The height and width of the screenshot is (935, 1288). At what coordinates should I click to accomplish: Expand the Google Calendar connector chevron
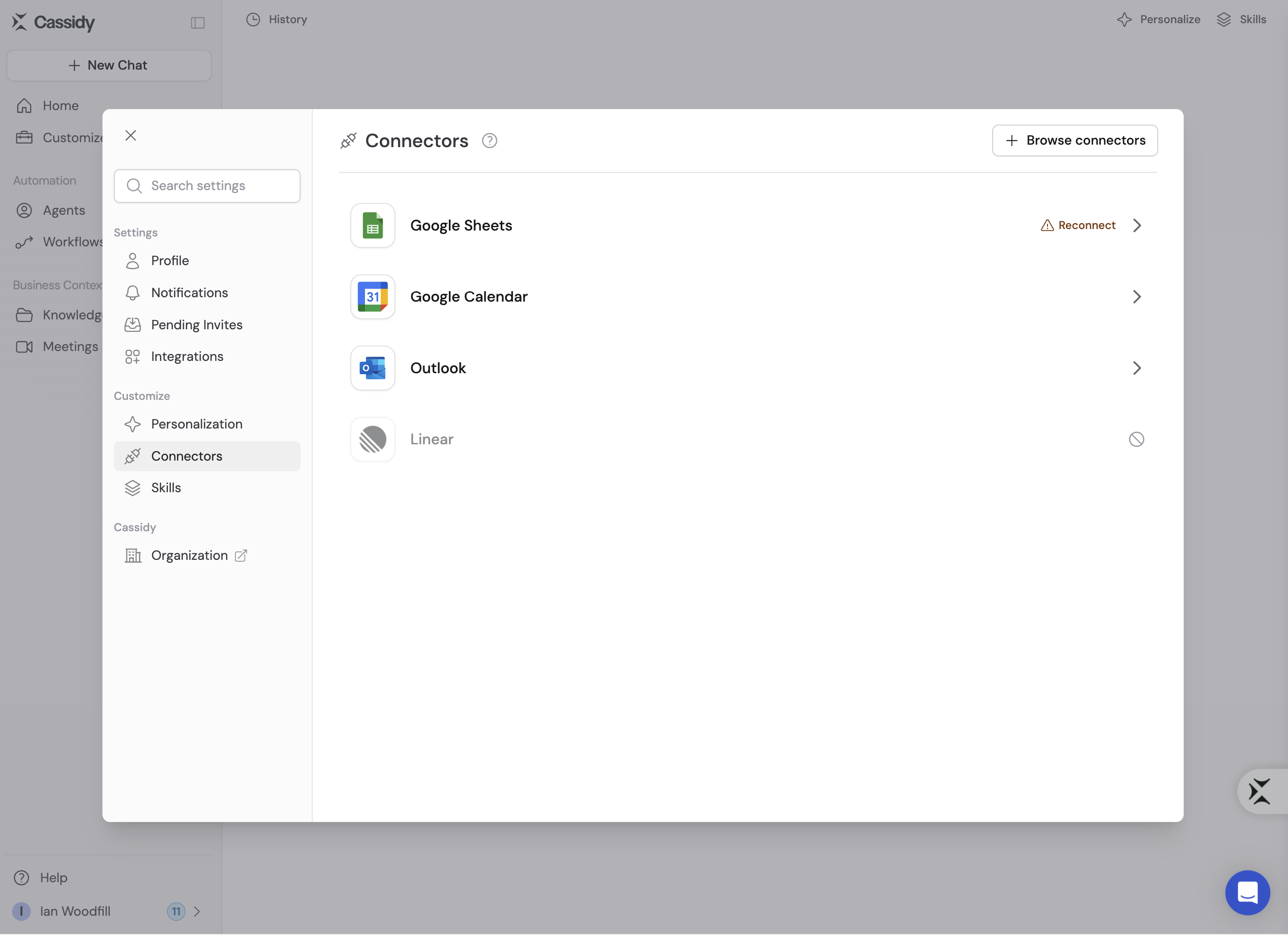[1136, 297]
